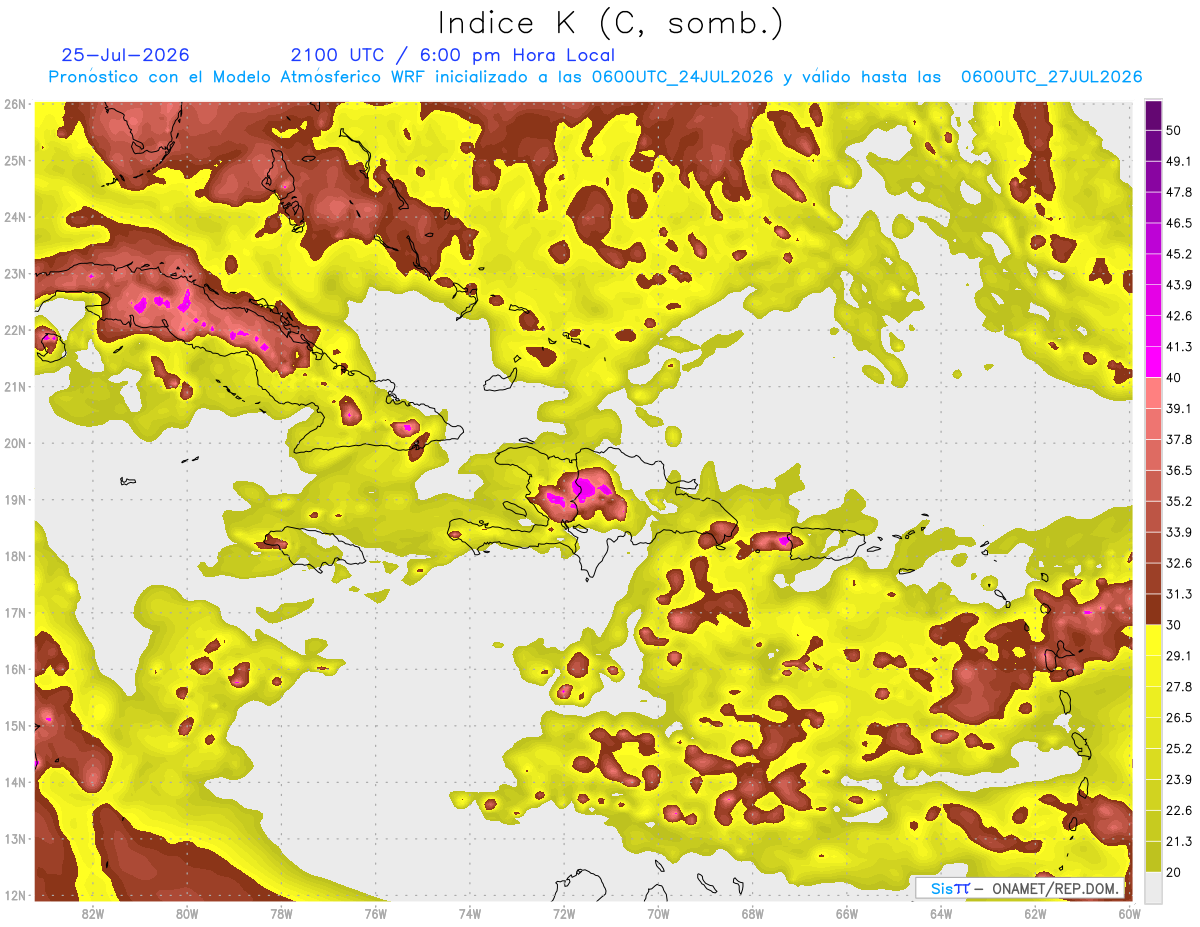1200x927 pixels.
Task: Click the brown swatch between 30 and 31.3
Action: coord(1153,610)
